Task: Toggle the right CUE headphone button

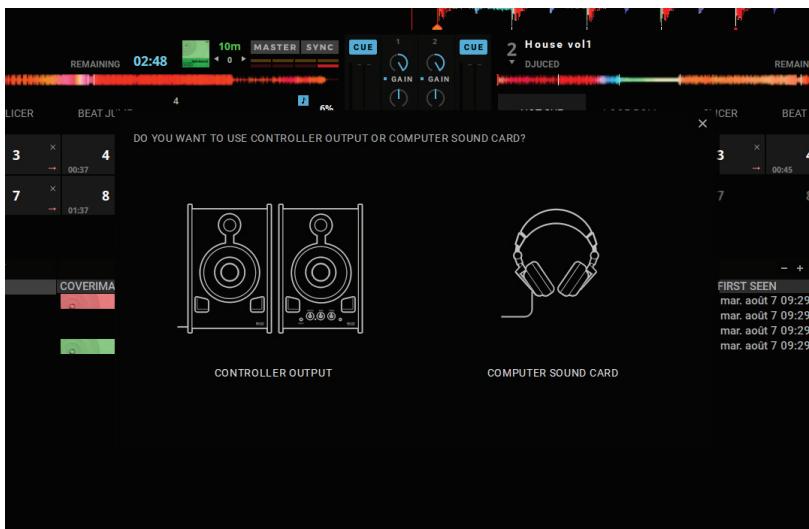Action: (x=473, y=47)
